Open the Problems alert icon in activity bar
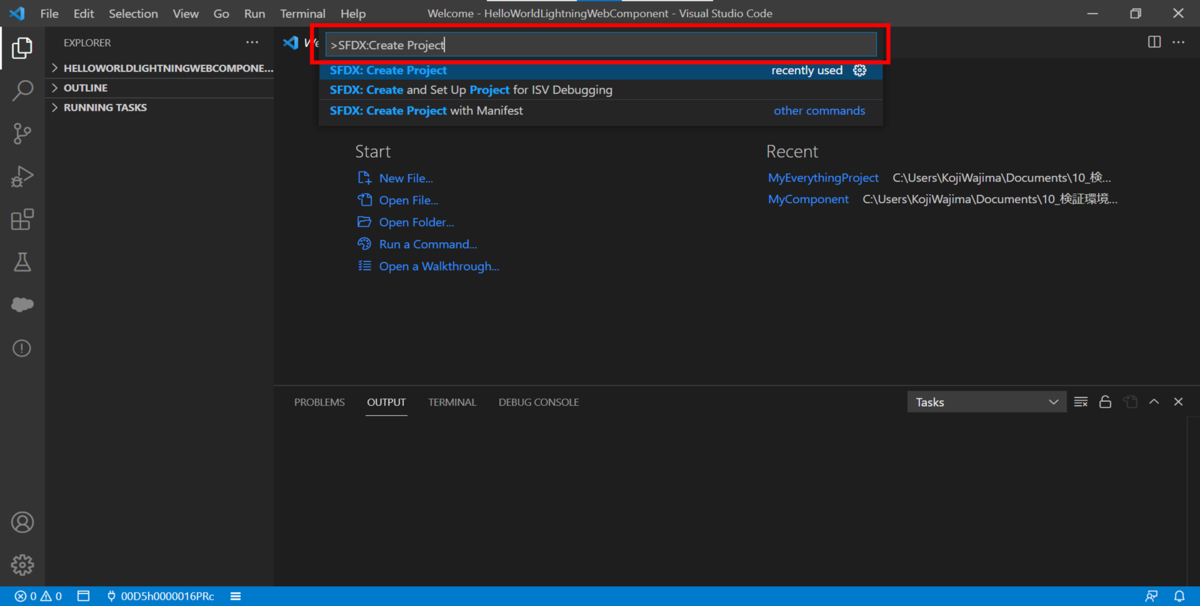The height and width of the screenshot is (606, 1200). [22, 348]
